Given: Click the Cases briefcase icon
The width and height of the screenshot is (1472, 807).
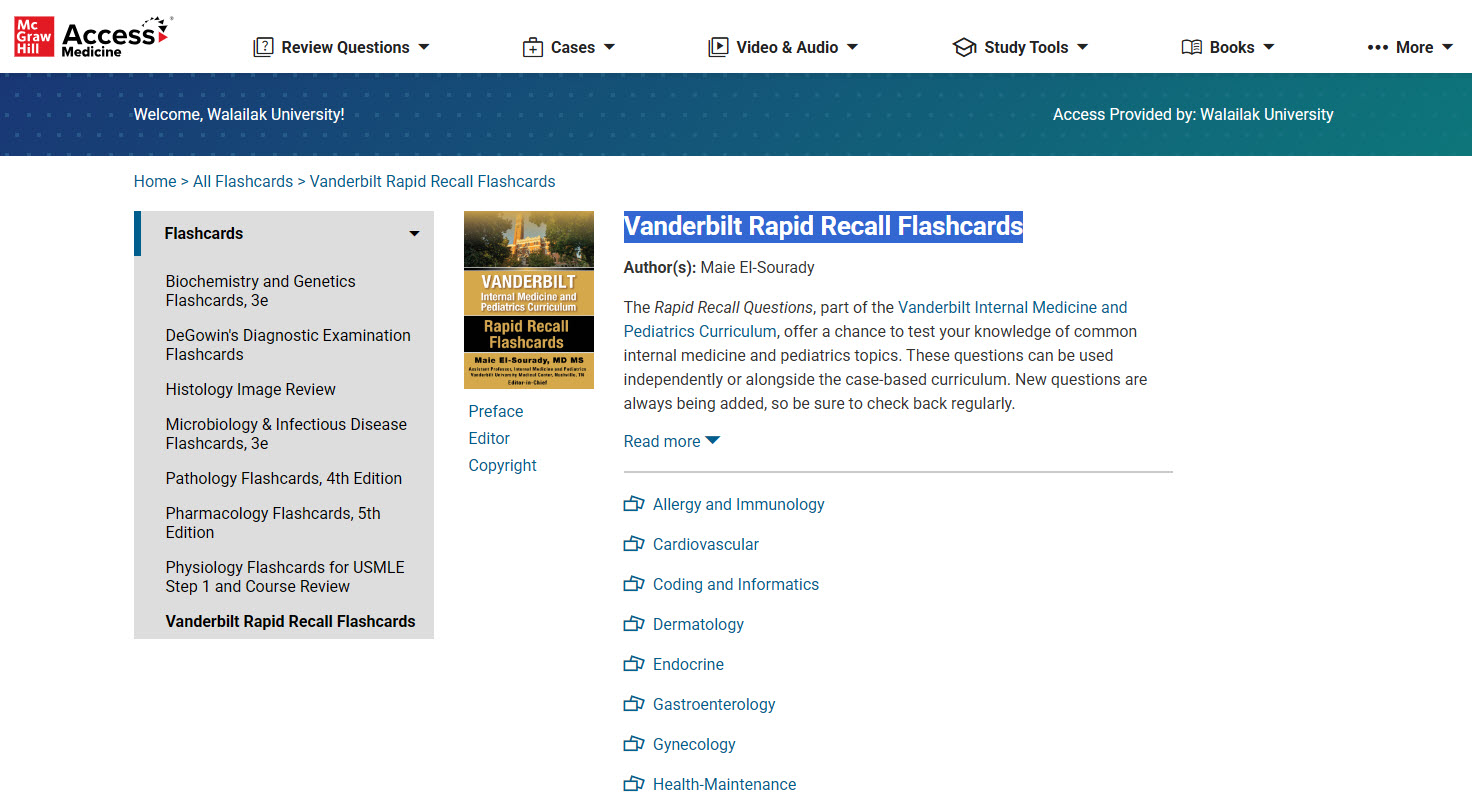Looking at the screenshot, I should coord(533,47).
